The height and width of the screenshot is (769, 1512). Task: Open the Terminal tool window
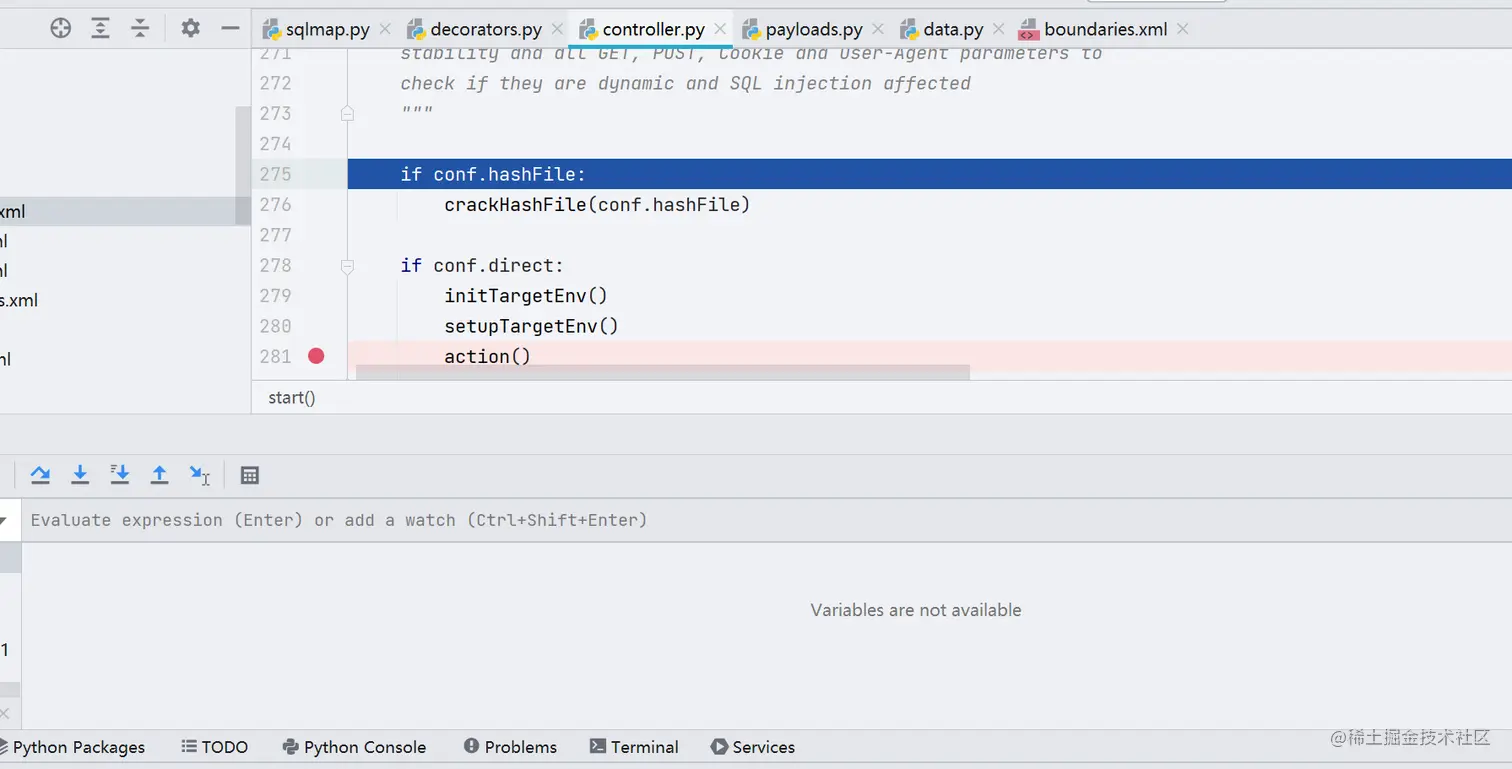coord(634,747)
